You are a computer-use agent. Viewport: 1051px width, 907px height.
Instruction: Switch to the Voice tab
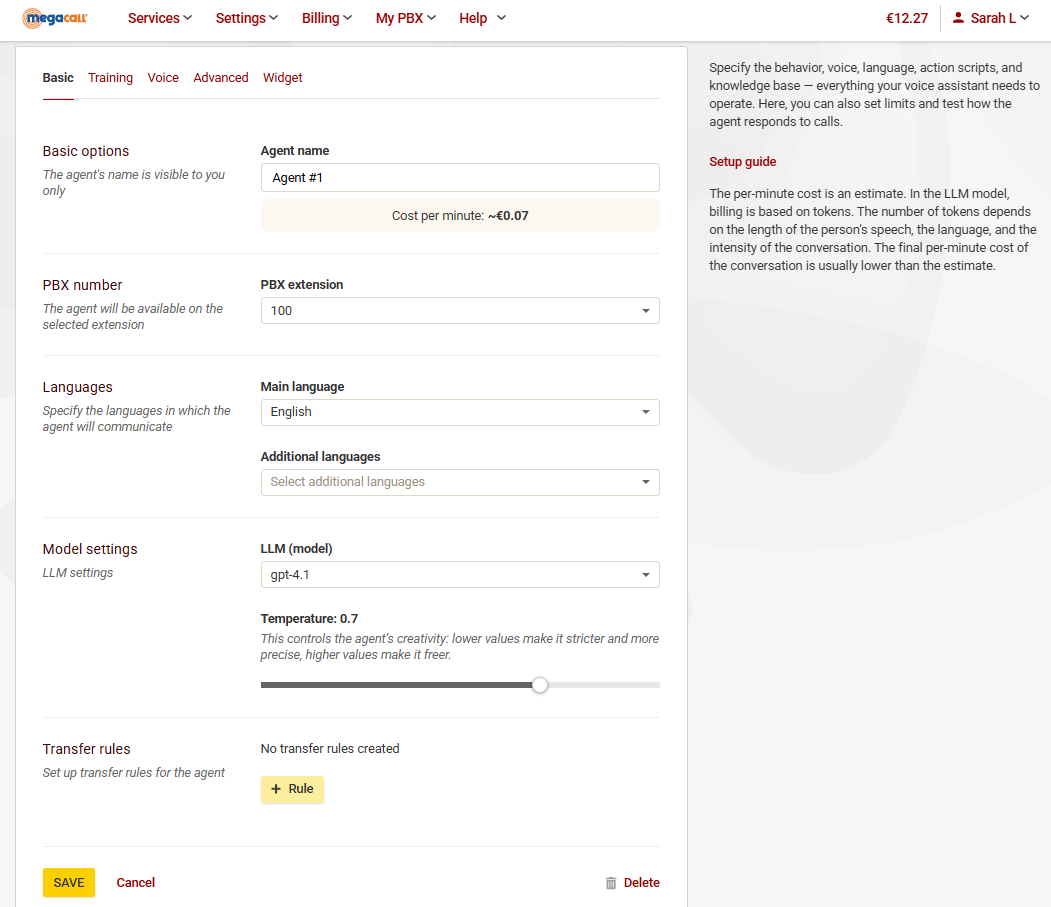click(163, 78)
